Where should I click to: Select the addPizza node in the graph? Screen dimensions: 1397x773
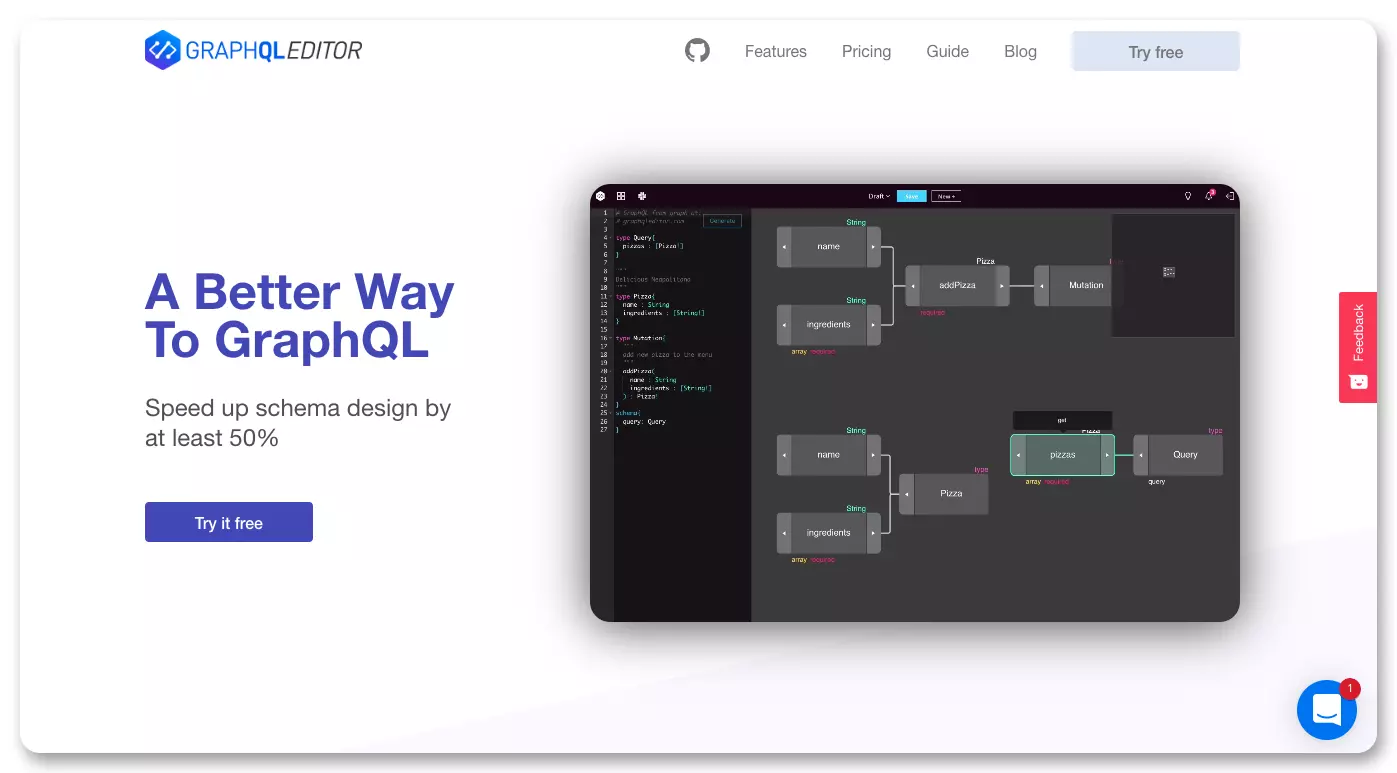pyautogui.click(x=957, y=285)
